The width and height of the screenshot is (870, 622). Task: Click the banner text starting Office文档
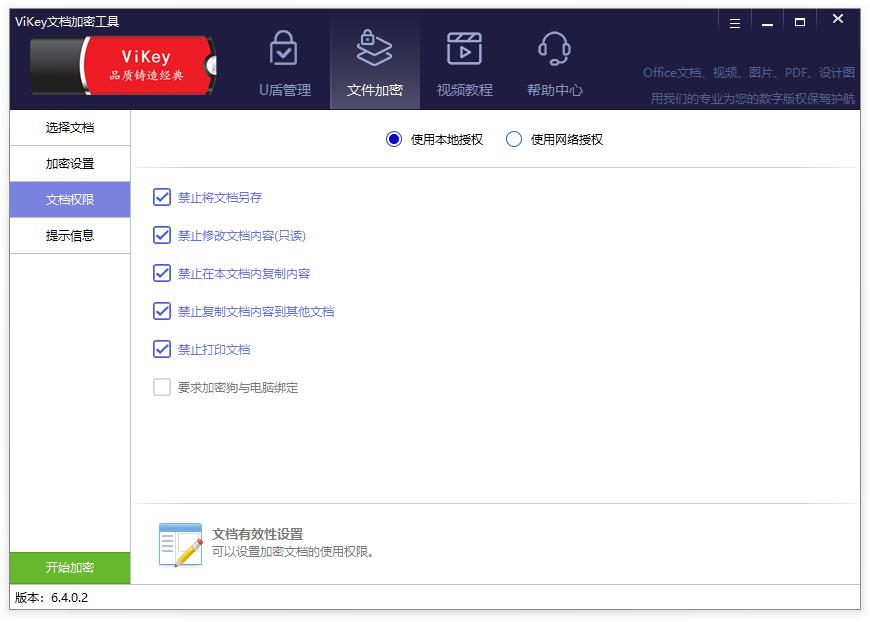[748, 73]
